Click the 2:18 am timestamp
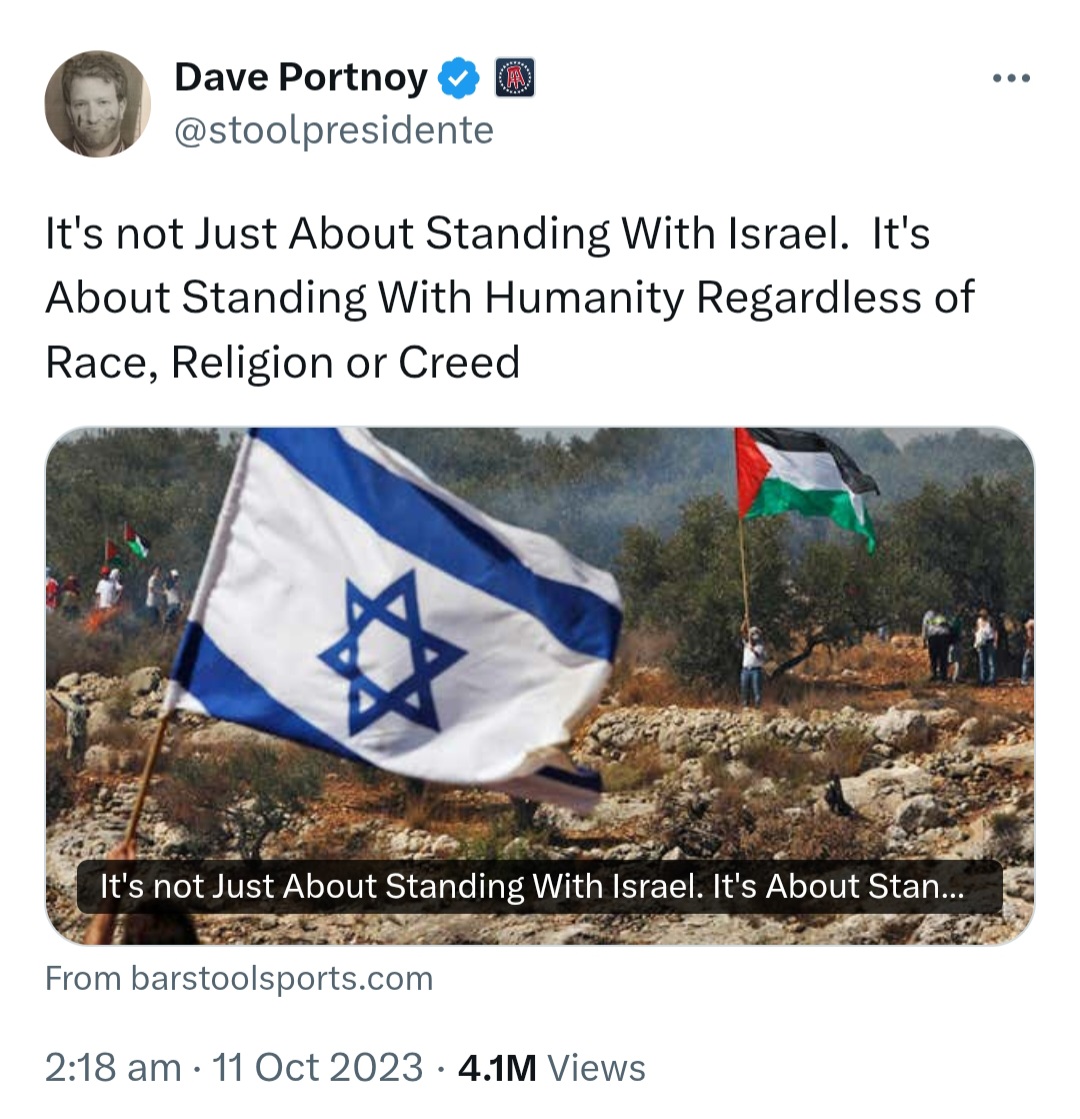This screenshot has height=1119, width=1080. coord(113,1068)
